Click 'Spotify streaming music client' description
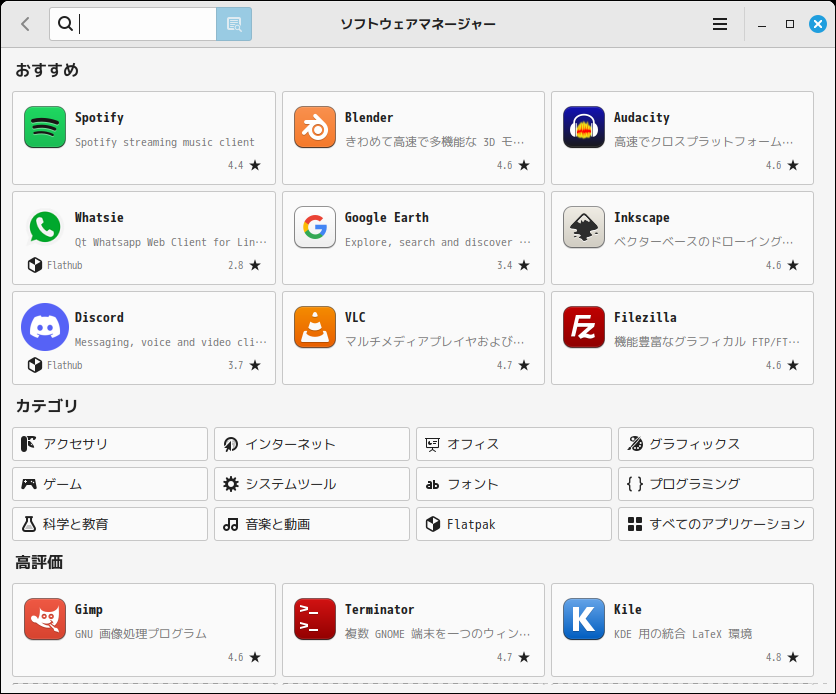Image resolution: width=836 pixels, height=694 pixels. (x=165, y=142)
